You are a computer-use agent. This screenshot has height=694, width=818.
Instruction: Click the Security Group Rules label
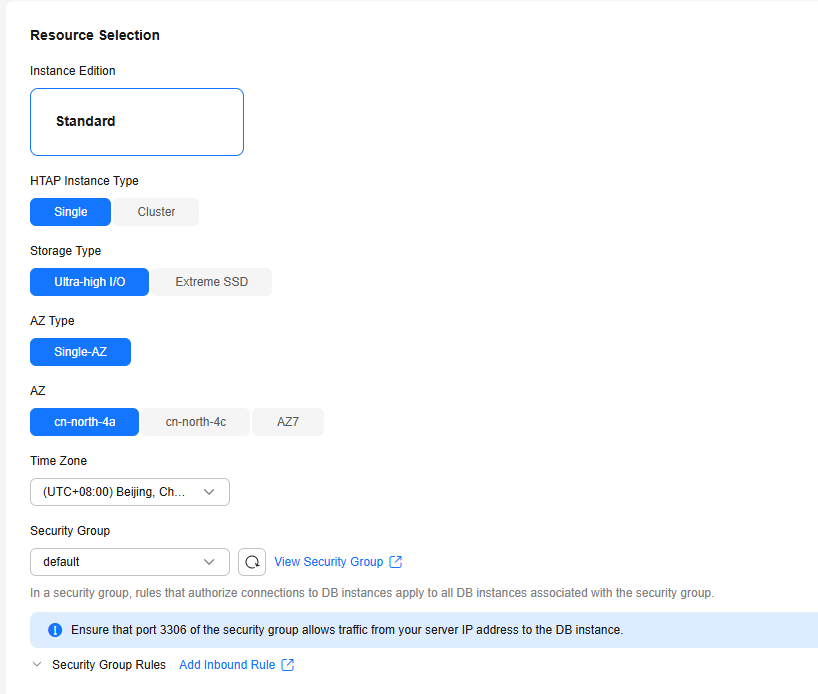click(x=109, y=665)
